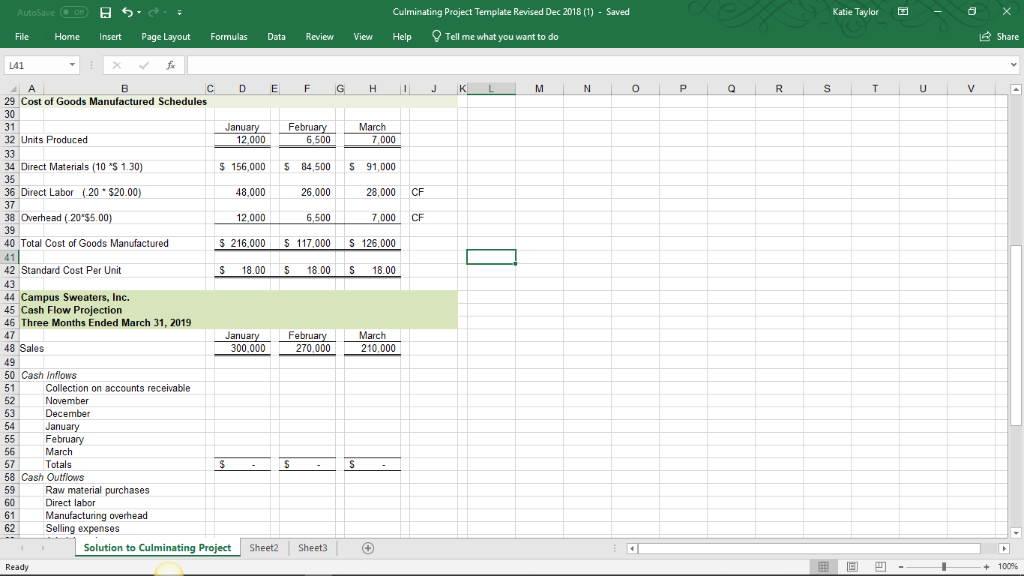Select the Standard Cost Per Unit label
Image resolution: width=1024 pixels, height=576 pixels.
click(x=71, y=270)
